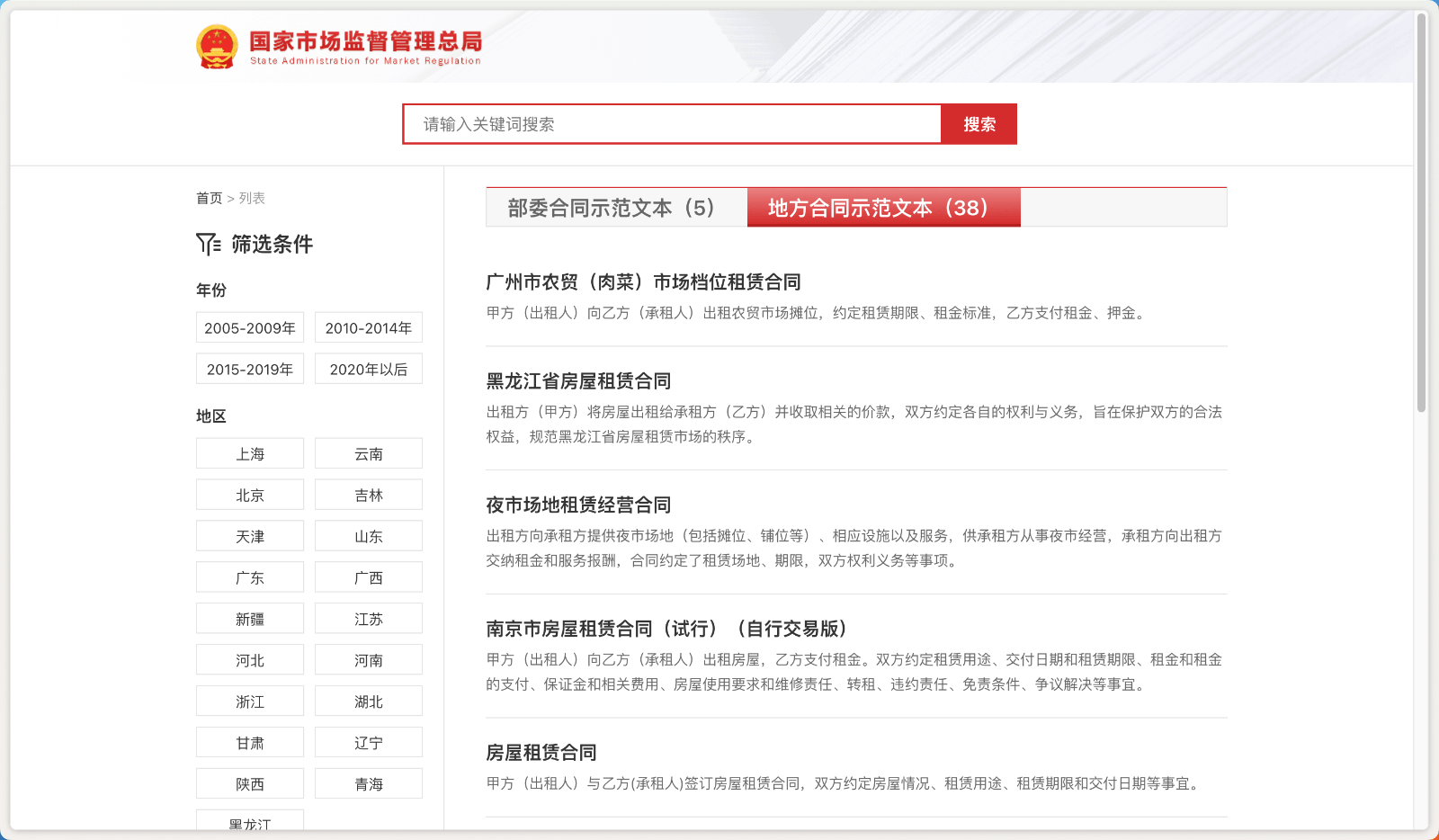Viewport: 1439px width, 840px height.
Task: Toggle the 2005-2009年 year filter
Action: (249, 327)
